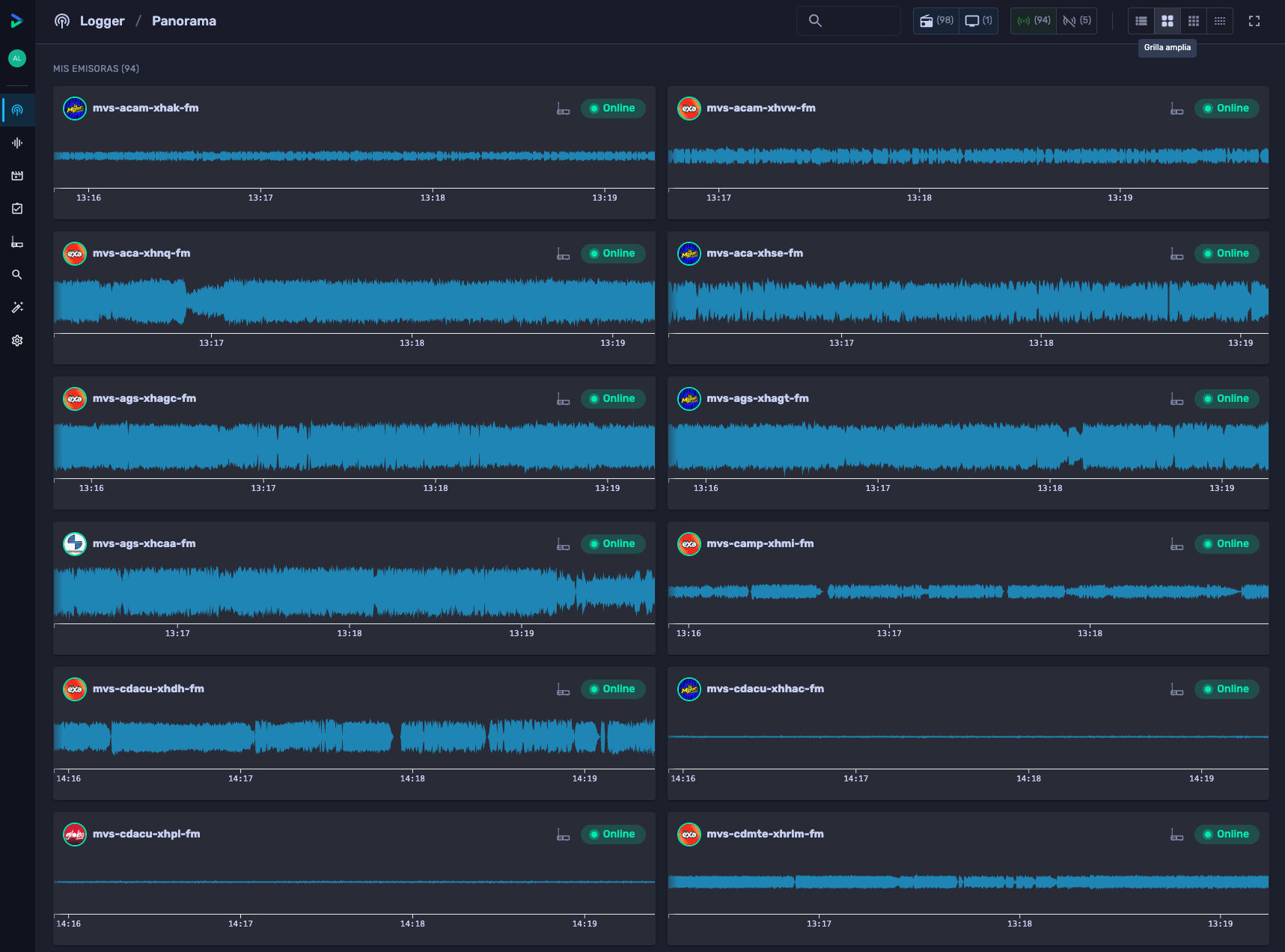The height and width of the screenshot is (952, 1285).
Task: Open the clips clapperboard section in the sidebar
Action: [x=17, y=176]
